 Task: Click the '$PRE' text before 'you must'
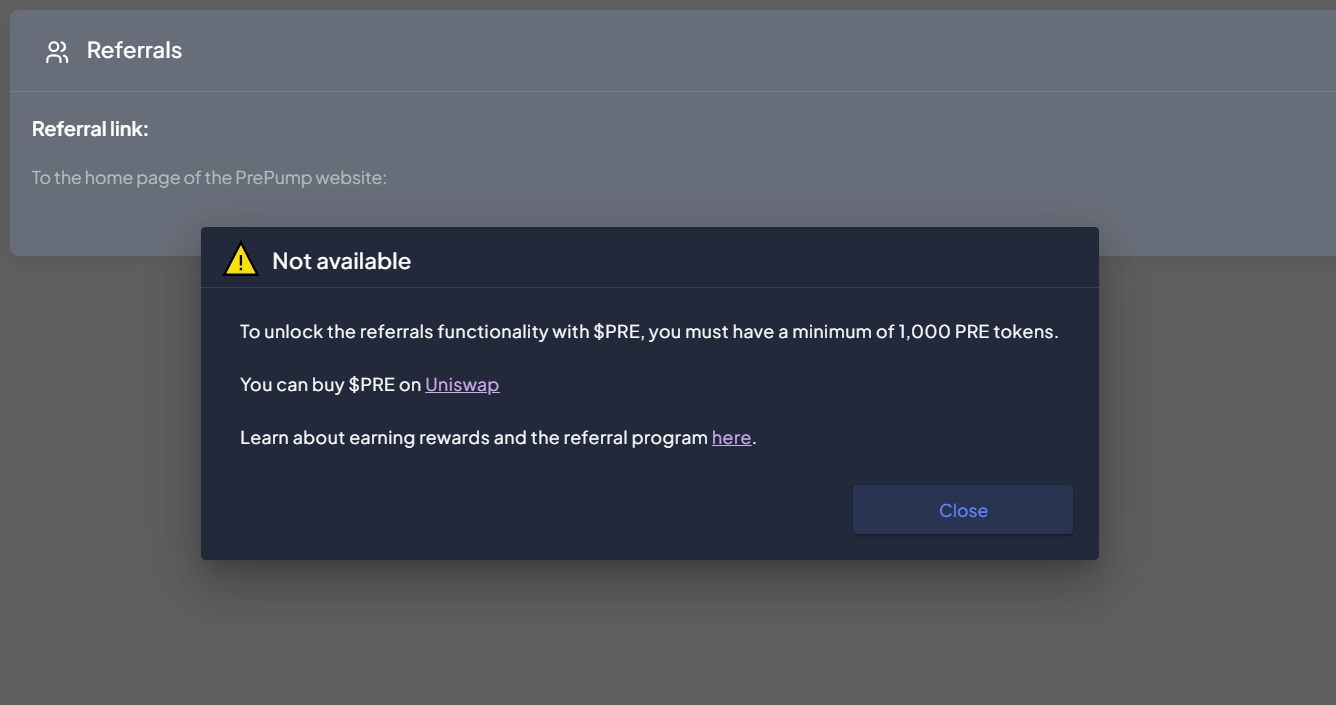tap(616, 331)
